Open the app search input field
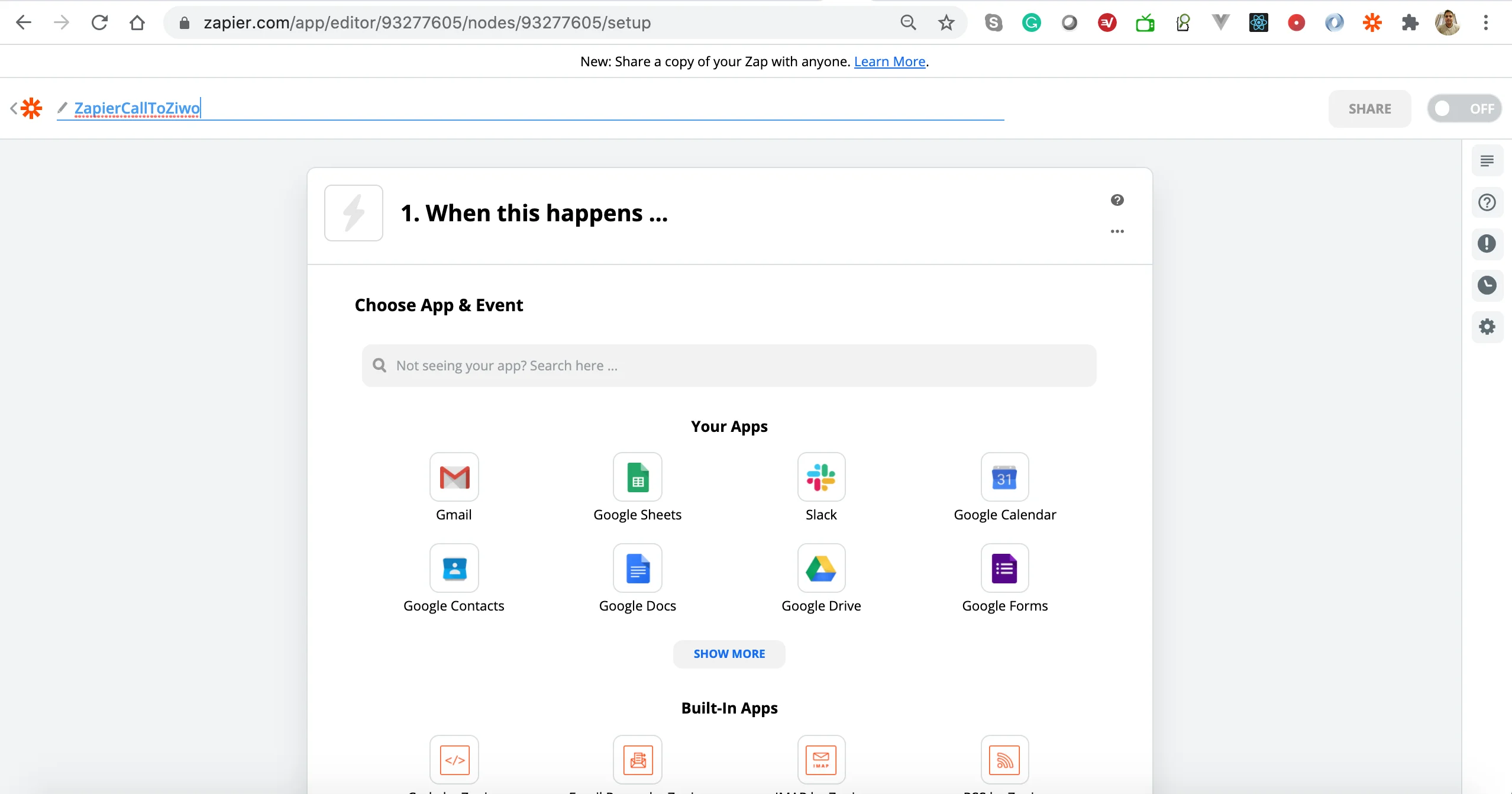Screen dimensions: 1512x794 729,365
